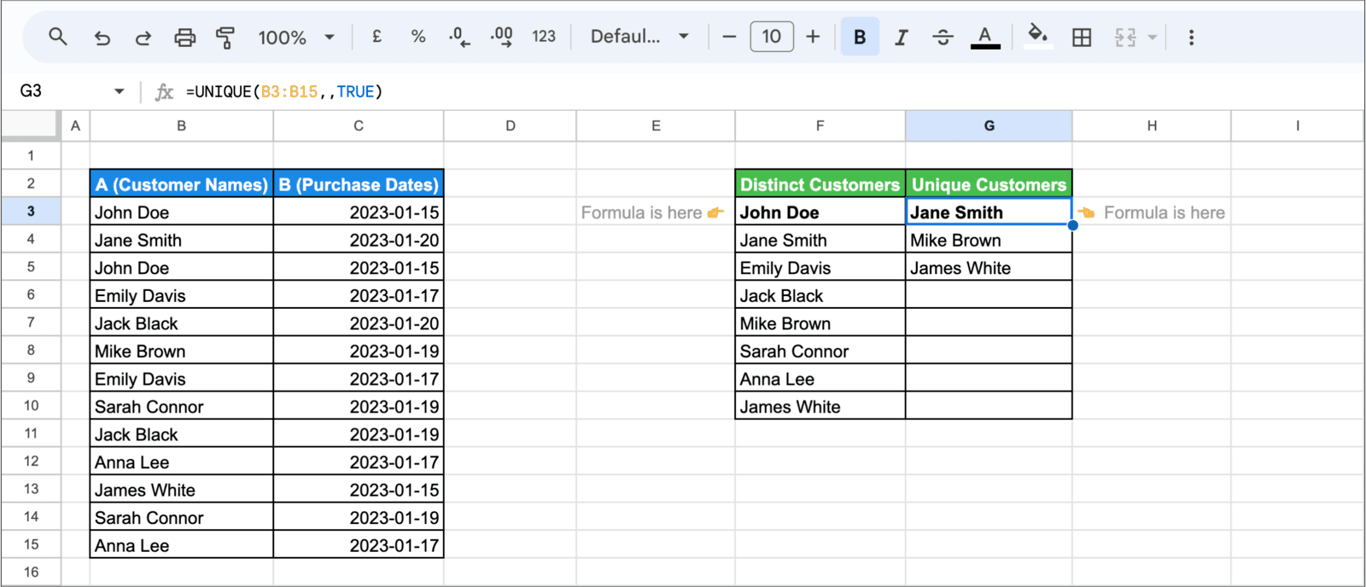Select column G header
This screenshot has width=1366, height=587.
[989, 126]
